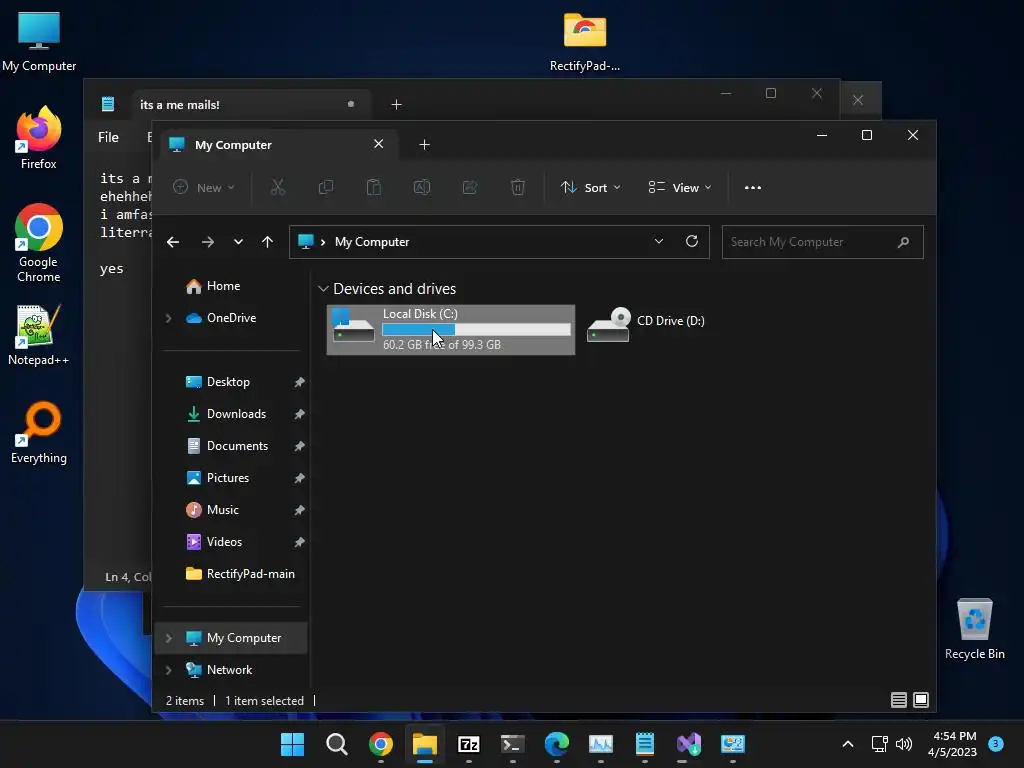This screenshot has height=768, width=1024.
Task: Go up one level with up arrow
Action: point(267,242)
